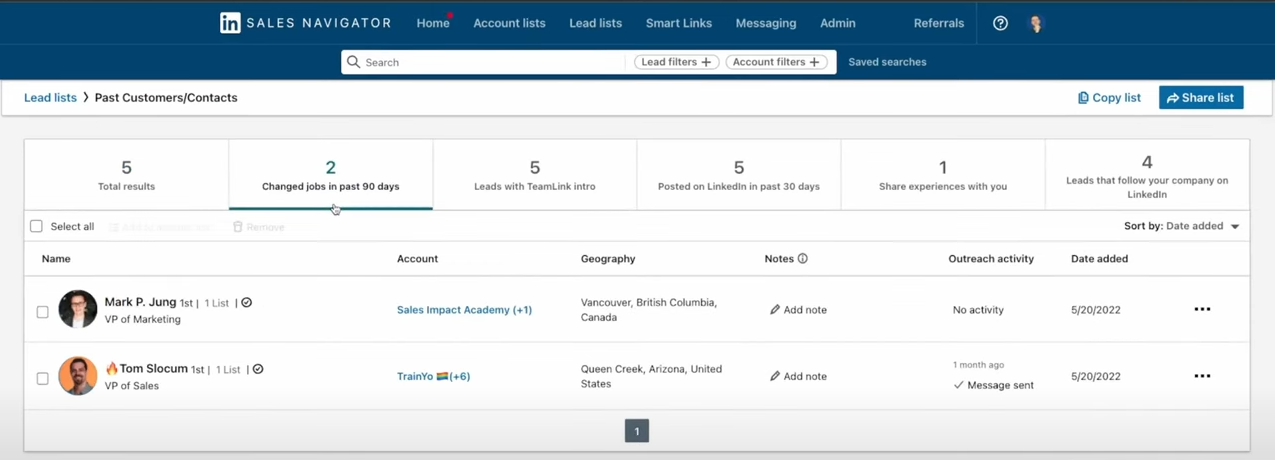1275x460 pixels.
Task: Select Posted on LinkedIn in past 30 days tab
Action: pyautogui.click(x=739, y=175)
